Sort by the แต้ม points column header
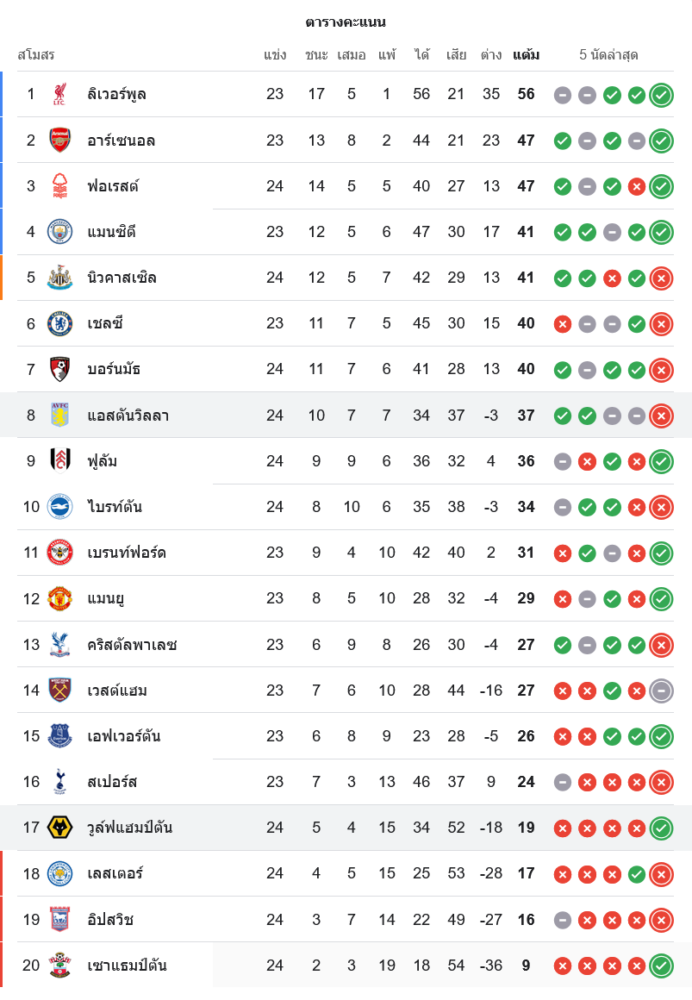692x1000 pixels. 526,55
